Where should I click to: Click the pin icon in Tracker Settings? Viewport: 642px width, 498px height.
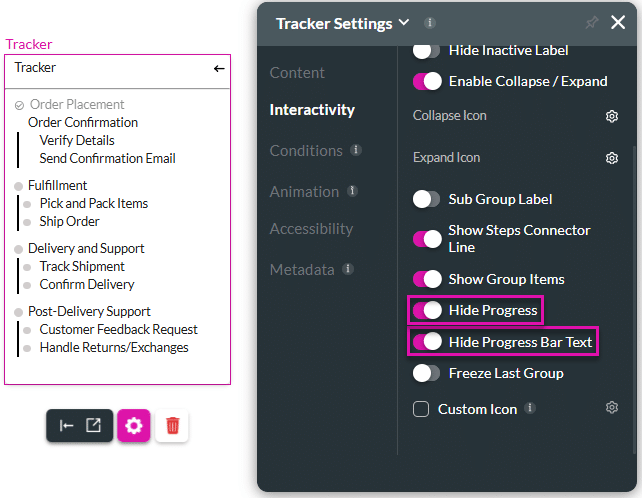592,22
